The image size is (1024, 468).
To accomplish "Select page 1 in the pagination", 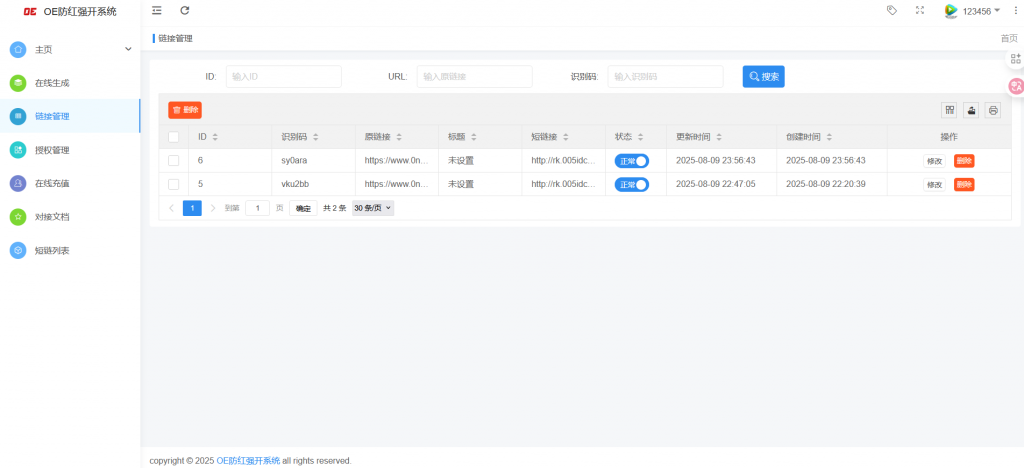I will pos(192,208).
